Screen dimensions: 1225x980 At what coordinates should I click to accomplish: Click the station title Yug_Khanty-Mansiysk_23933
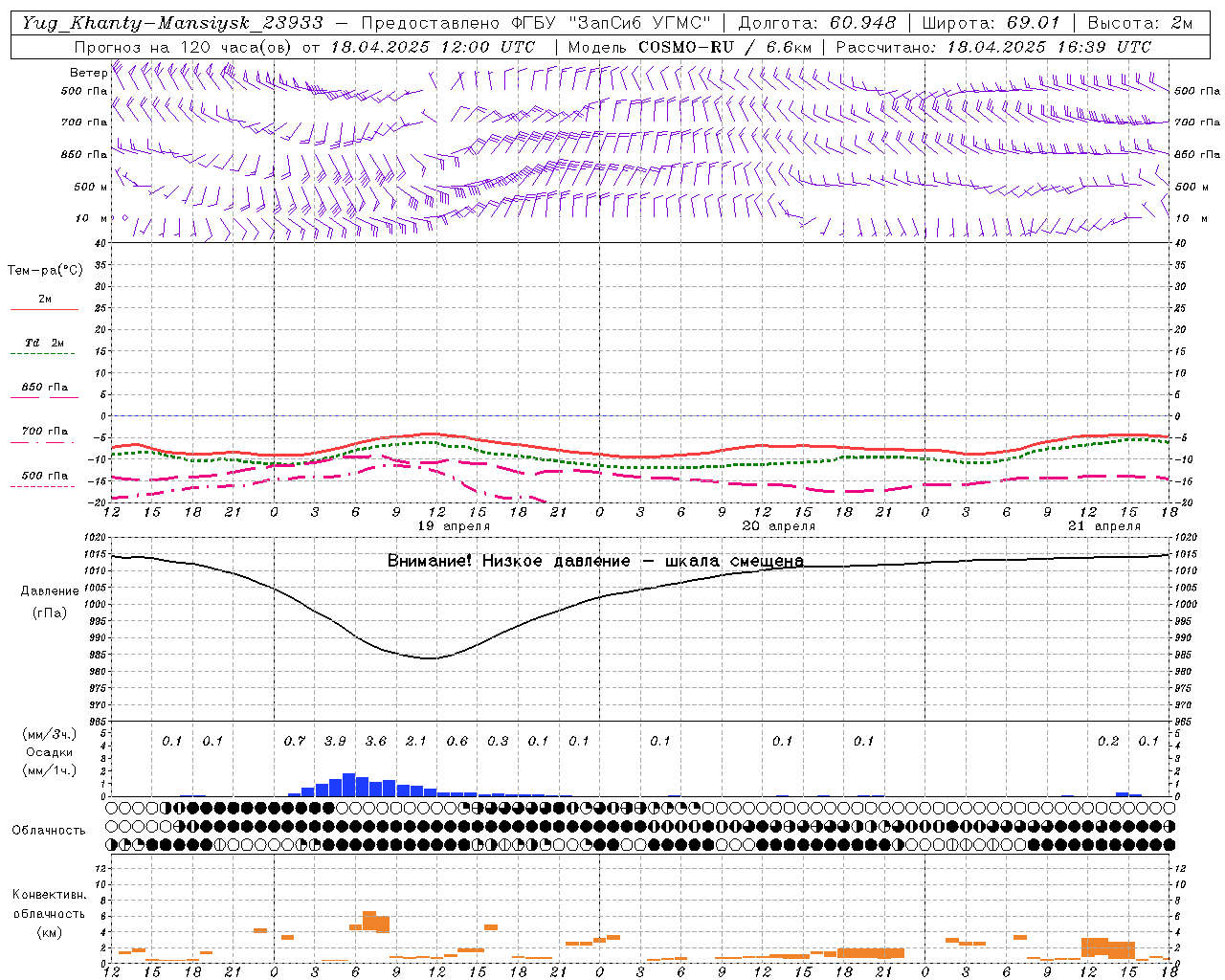[172, 23]
